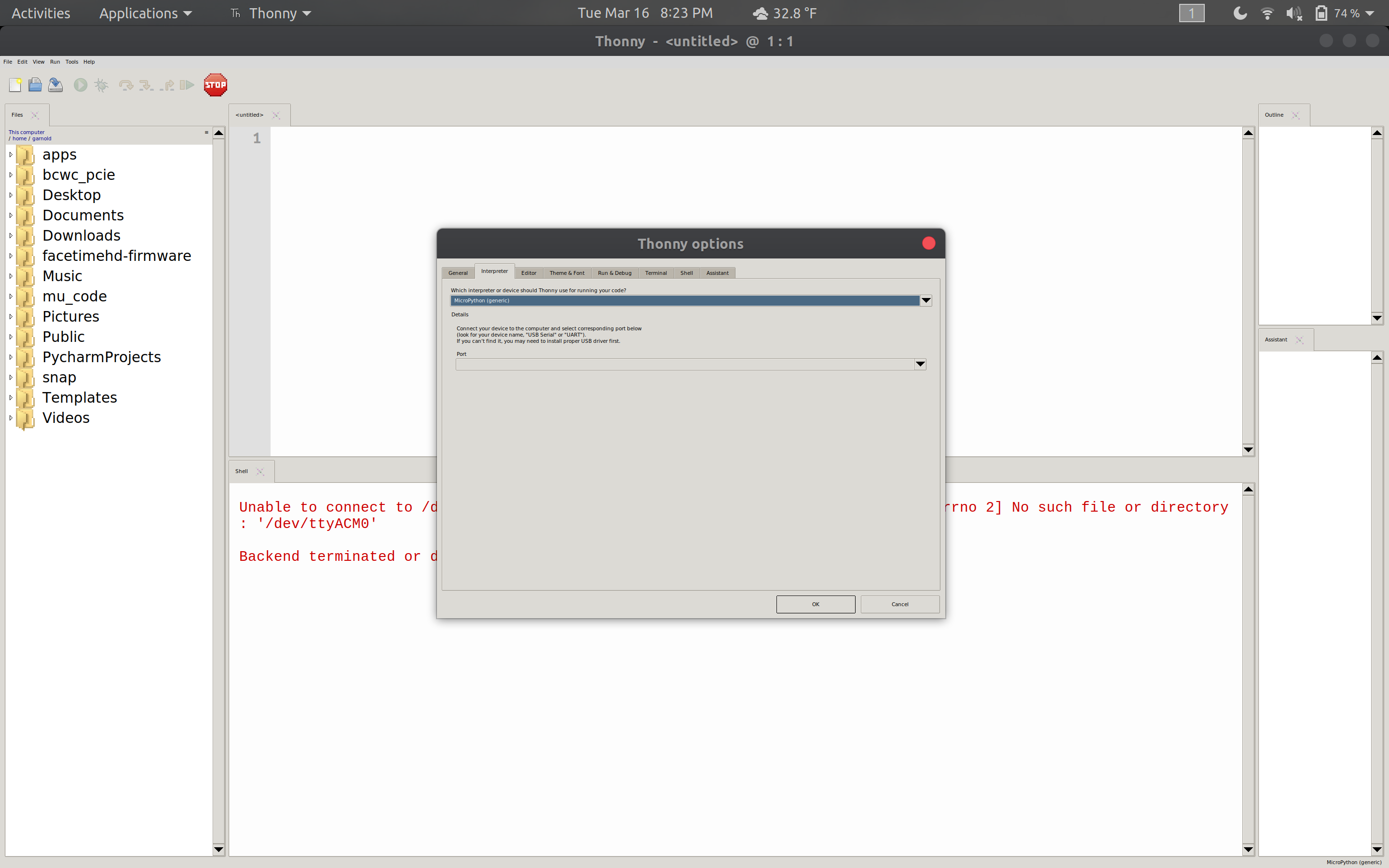Click the garnold path link in Files panel
Viewport: 1389px width, 868px height.
pyautogui.click(x=41, y=139)
